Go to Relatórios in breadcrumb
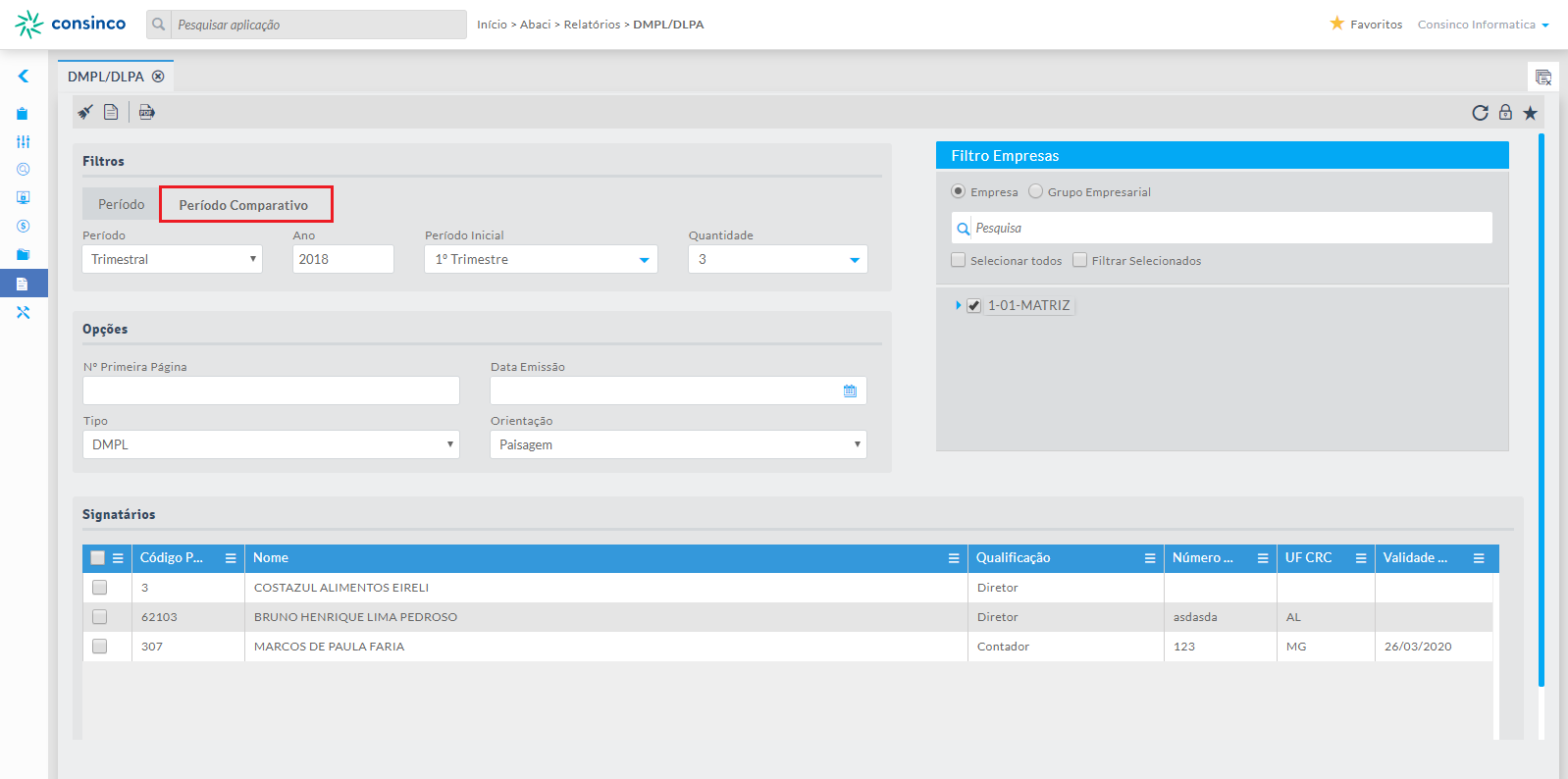Image resolution: width=1568 pixels, height=779 pixels. pos(592,25)
